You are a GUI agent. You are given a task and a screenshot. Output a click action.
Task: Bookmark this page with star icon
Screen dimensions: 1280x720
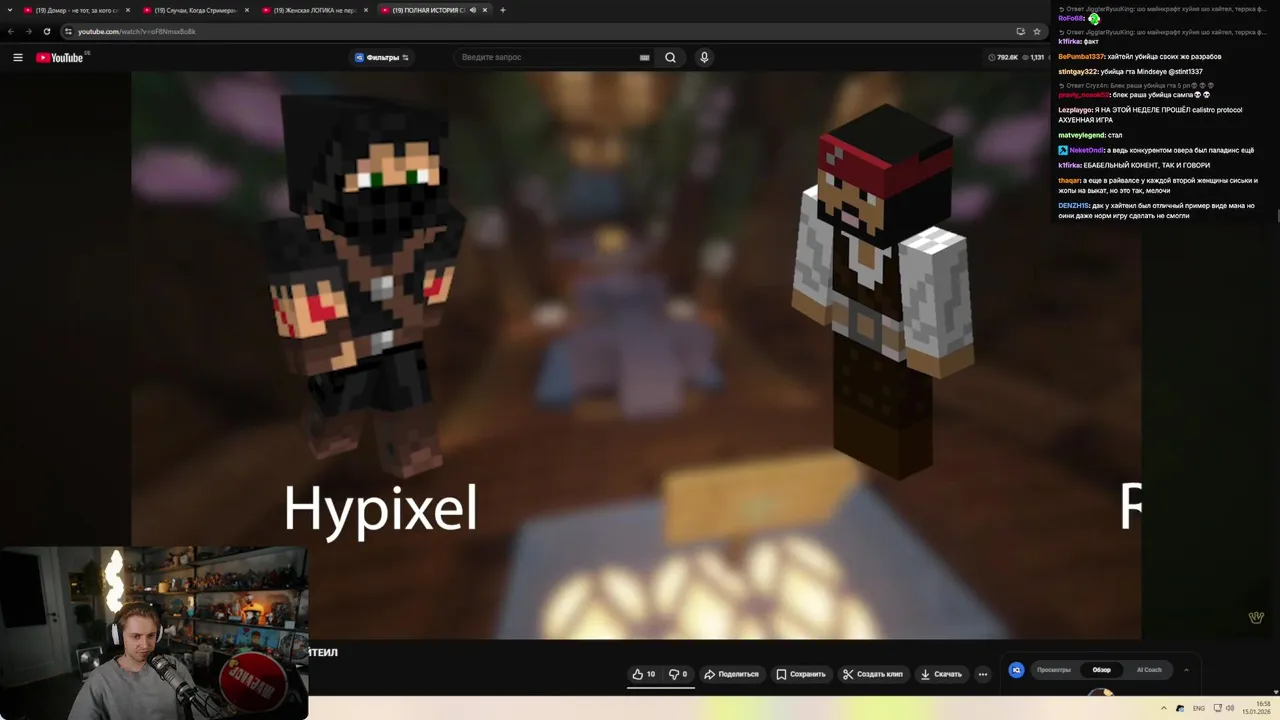1037,31
